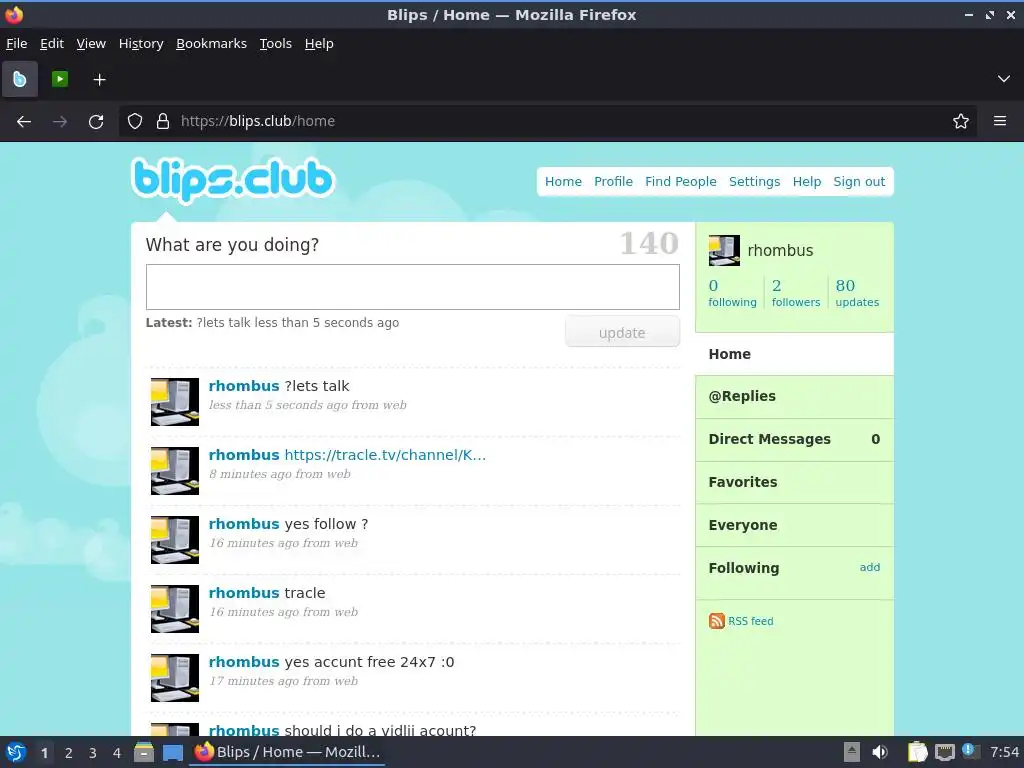
Task: Click the padlock site info icon
Action: click(163, 121)
